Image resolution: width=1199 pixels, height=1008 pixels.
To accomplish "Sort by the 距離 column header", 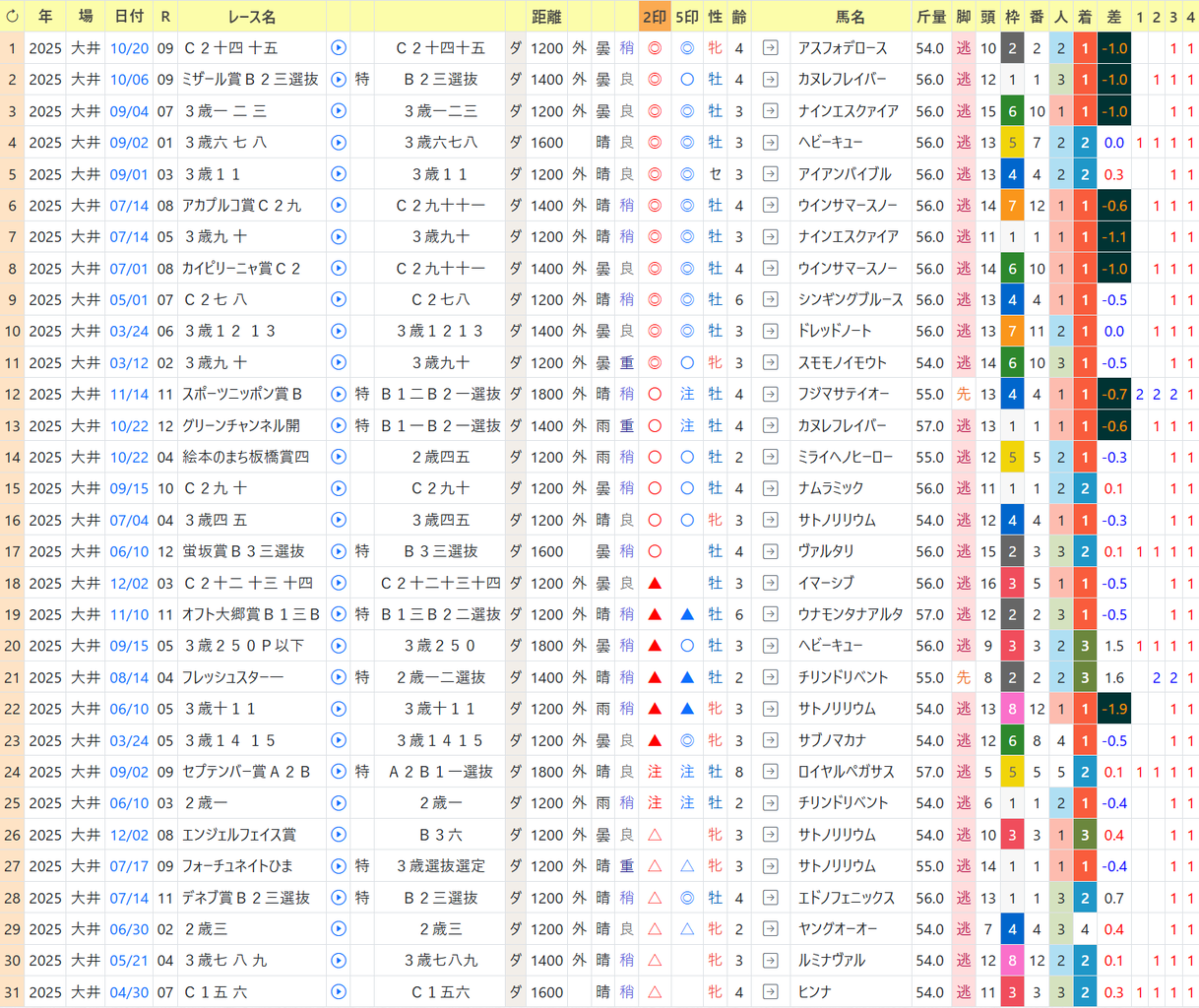I will coord(547,17).
